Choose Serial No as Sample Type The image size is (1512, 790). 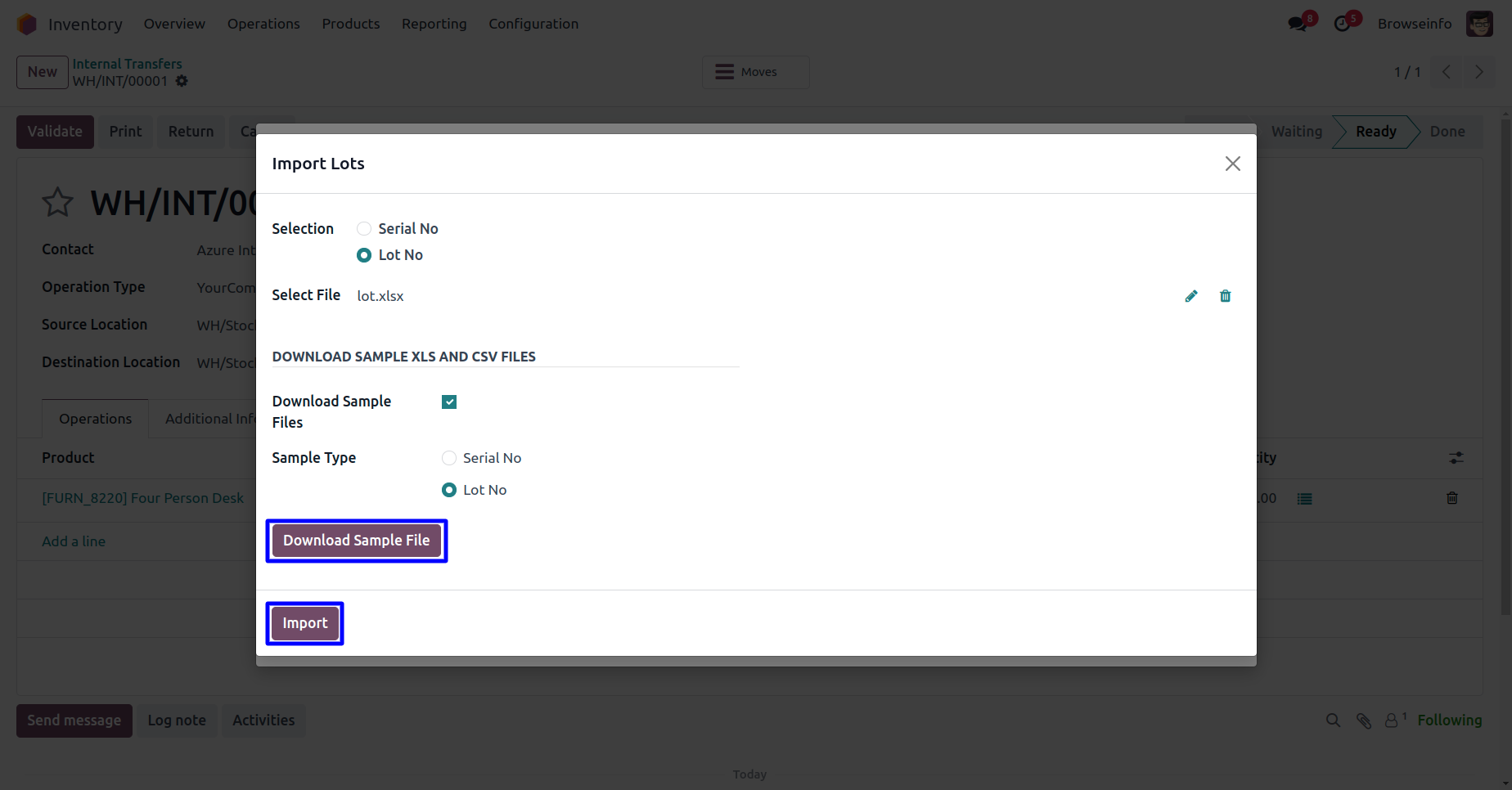(x=449, y=458)
